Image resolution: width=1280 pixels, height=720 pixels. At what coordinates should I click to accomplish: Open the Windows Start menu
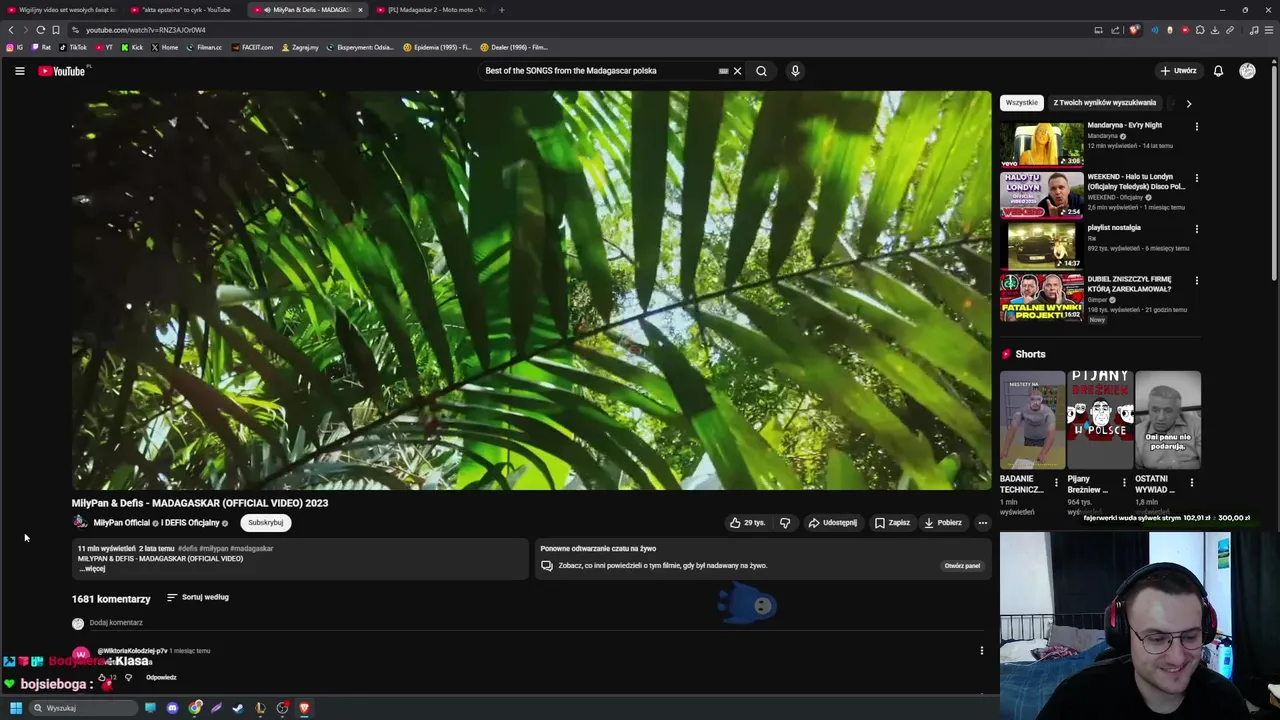[16, 708]
